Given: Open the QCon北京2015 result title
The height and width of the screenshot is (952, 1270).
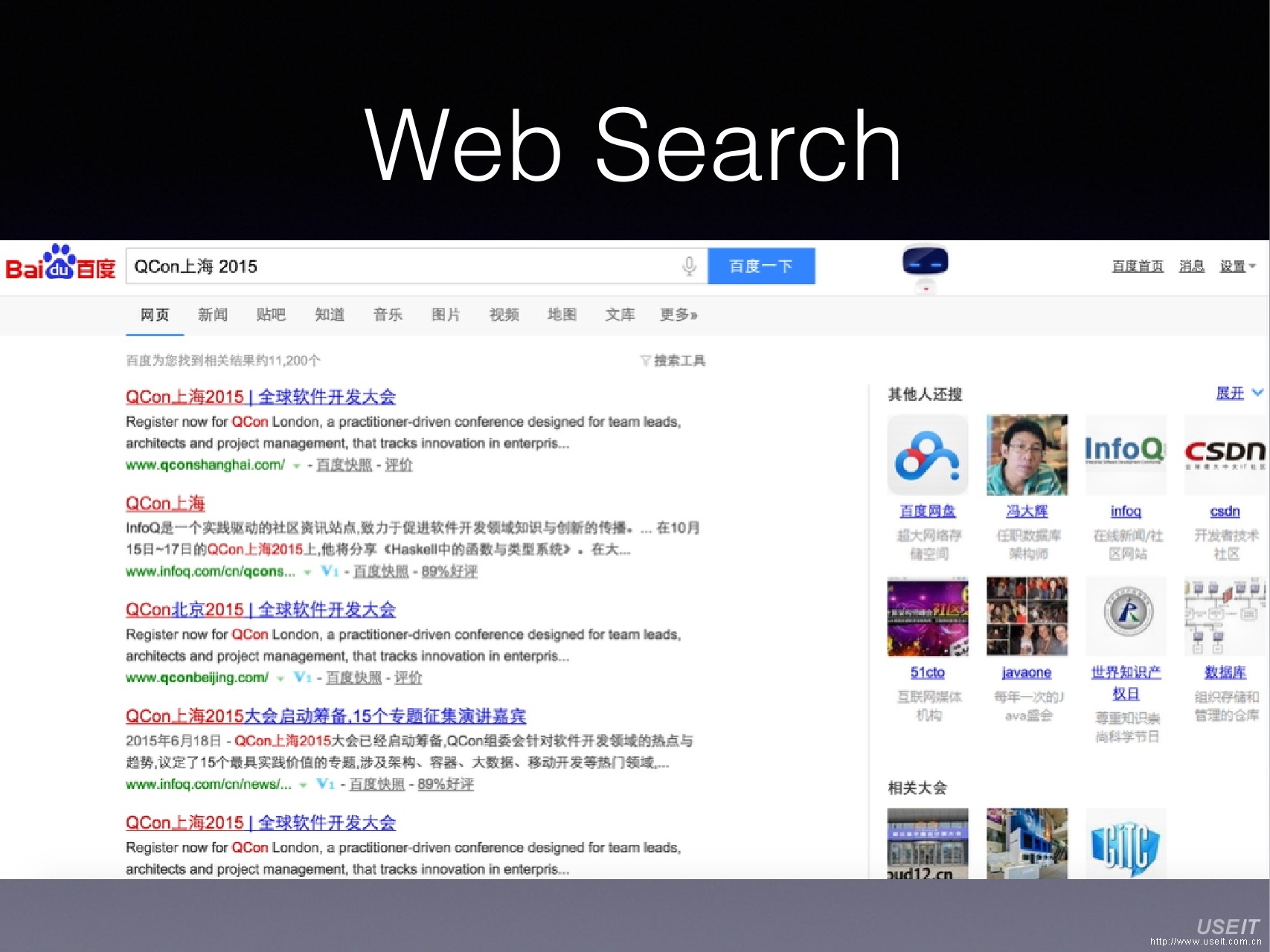Looking at the screenshot, I should (260, 610).
